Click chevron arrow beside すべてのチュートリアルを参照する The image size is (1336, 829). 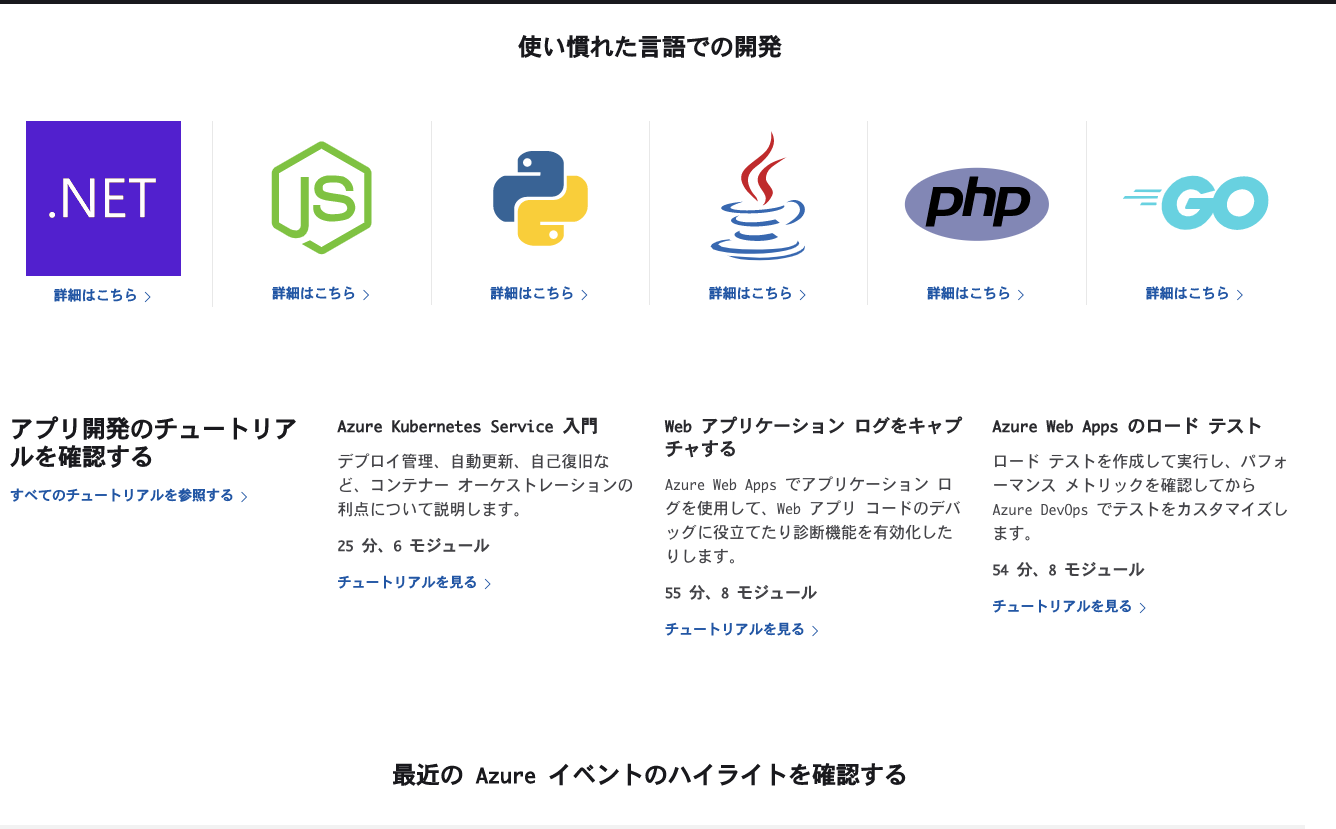tap(244, 496)
